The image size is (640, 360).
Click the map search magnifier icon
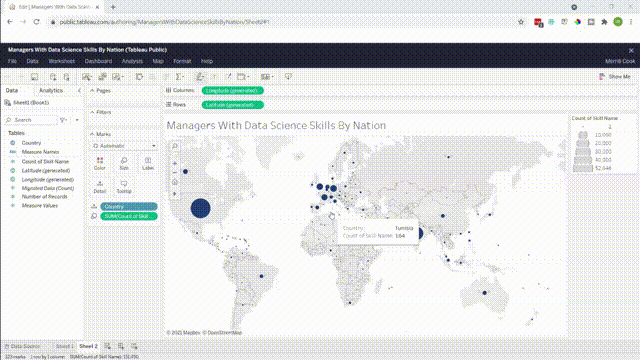point(175,146)
